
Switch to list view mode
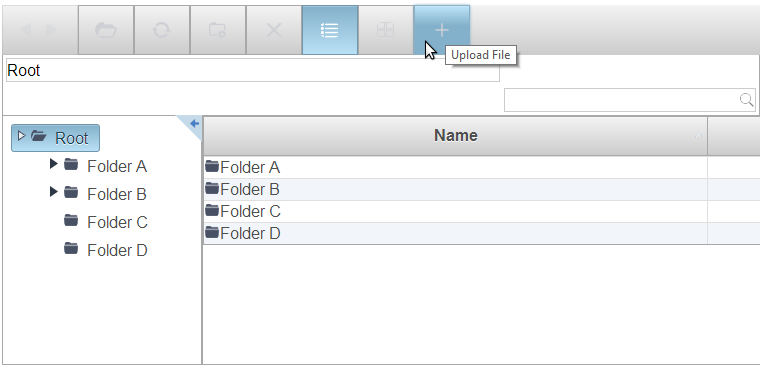coord(330,30)
